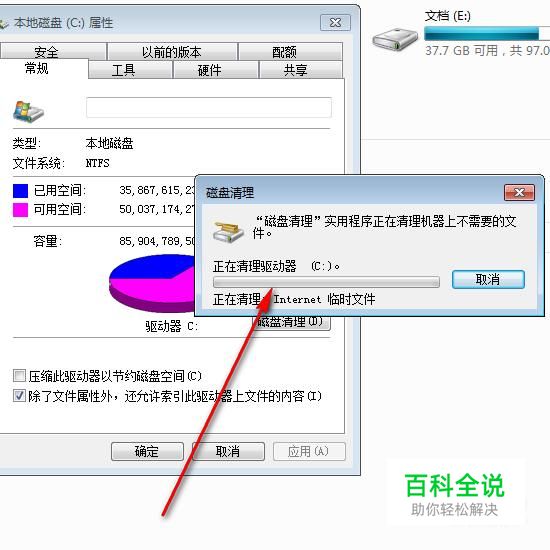Click the blue 已用空间 color swatch
This screenshot has height=550, width=550.
point(20,190)
